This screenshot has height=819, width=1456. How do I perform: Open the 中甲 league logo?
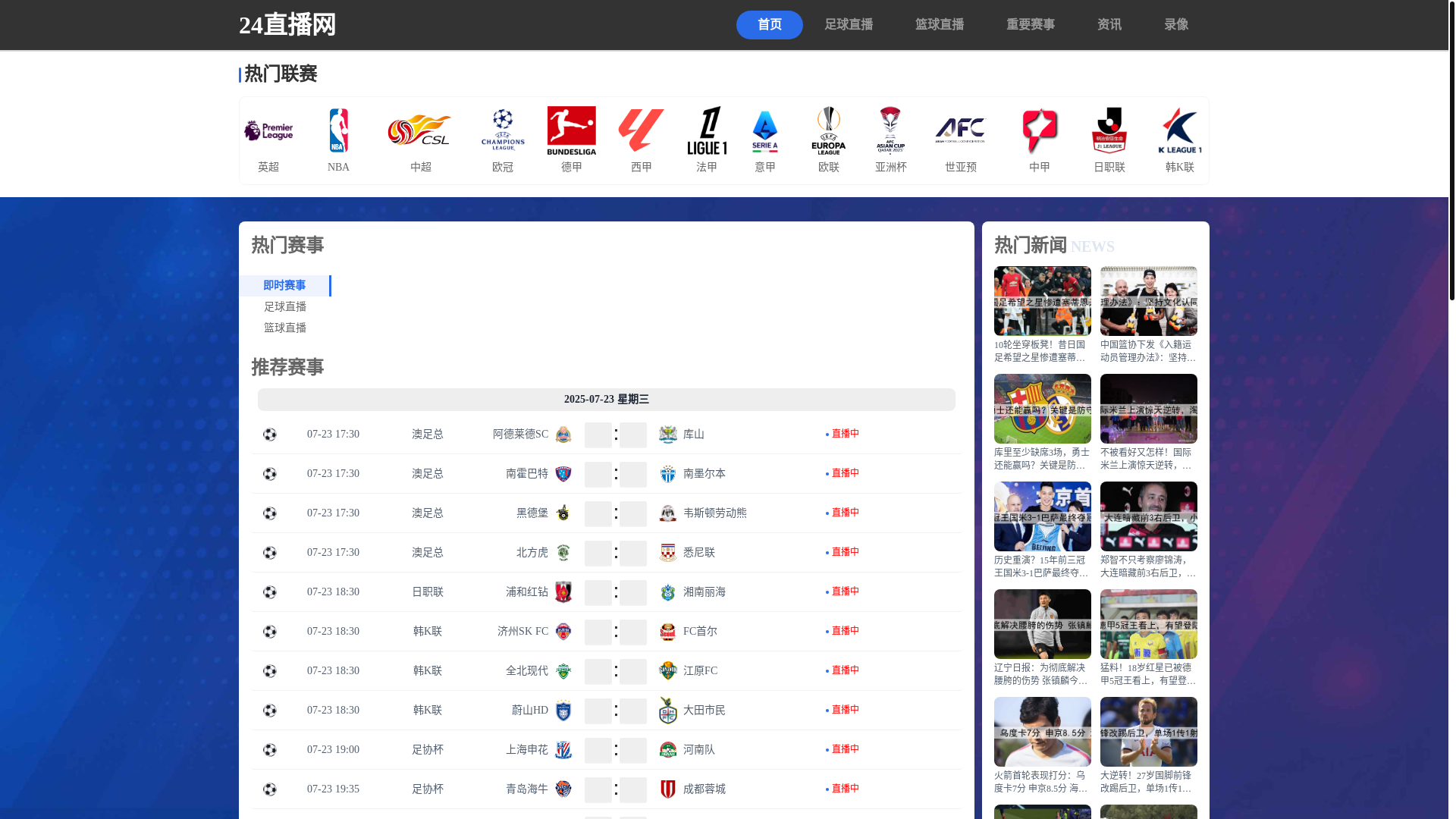(x=1040, y=130)
